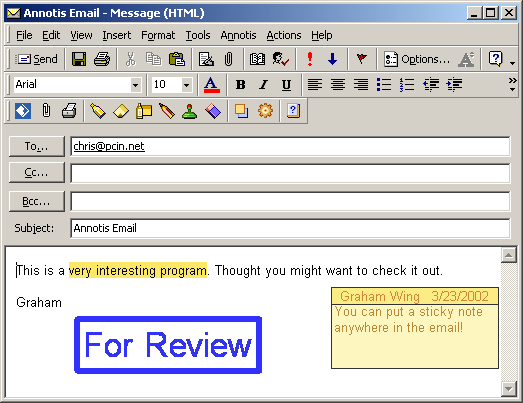Image resolution: width=523 pixels, height=403 pixels.
Task: Set low importance with blue down arrow
Action: [333, 59]
